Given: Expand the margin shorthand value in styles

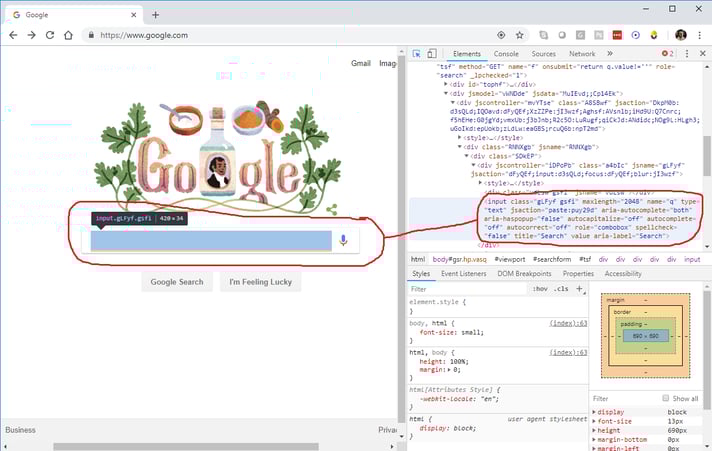Looking at the screenshot, I should click(450, 370).
